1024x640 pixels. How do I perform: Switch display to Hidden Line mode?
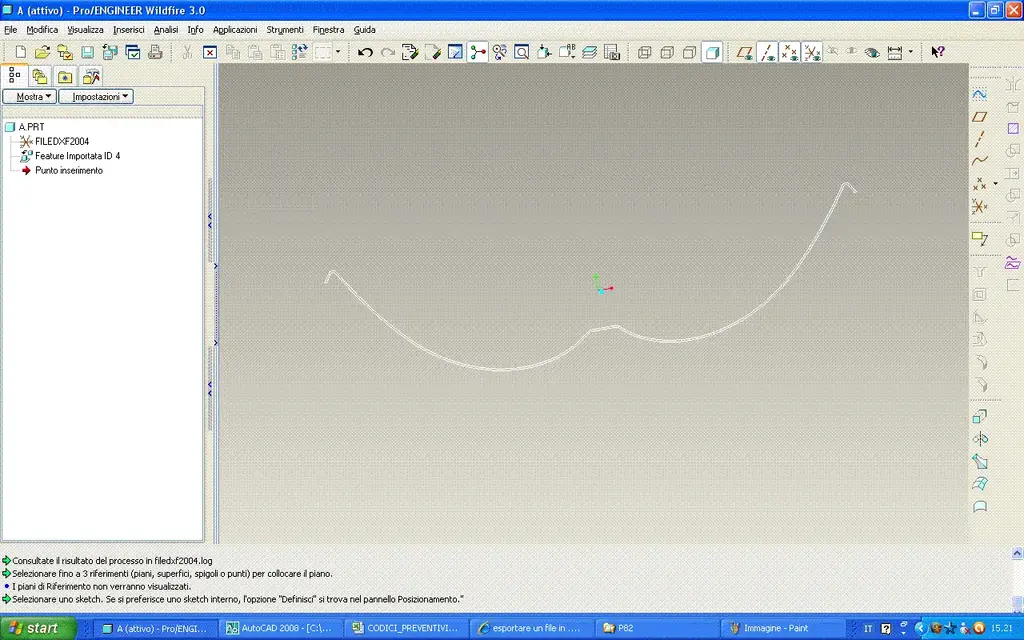667,52
